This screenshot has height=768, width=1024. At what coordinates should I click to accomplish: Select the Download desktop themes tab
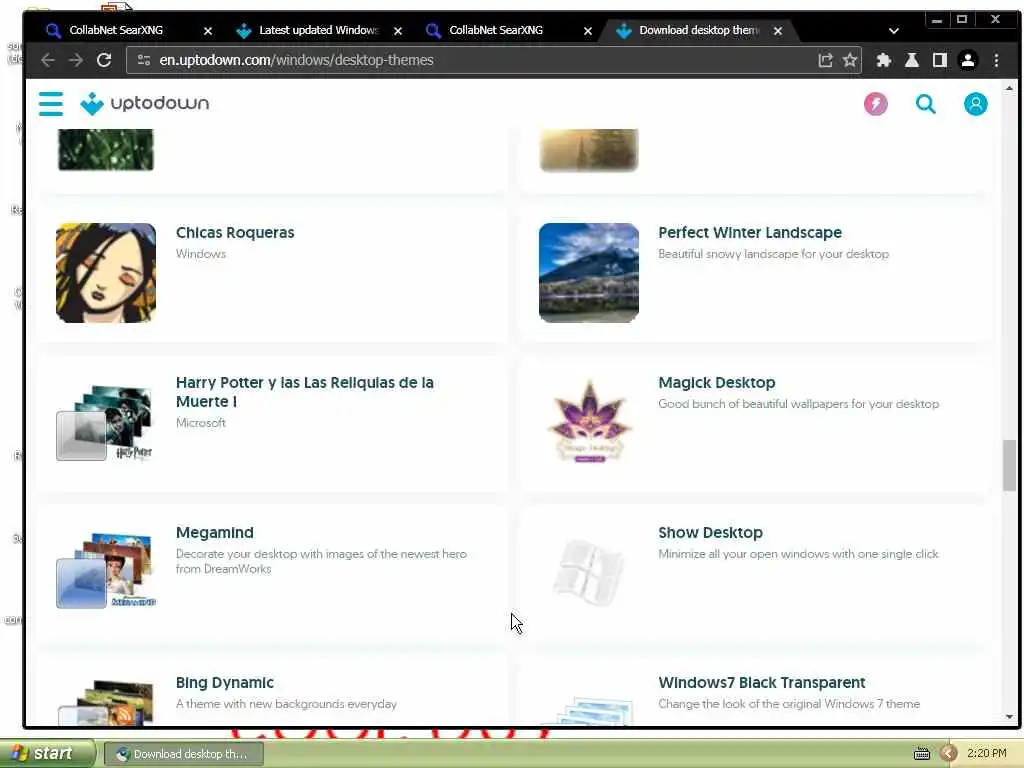point(699,30)
